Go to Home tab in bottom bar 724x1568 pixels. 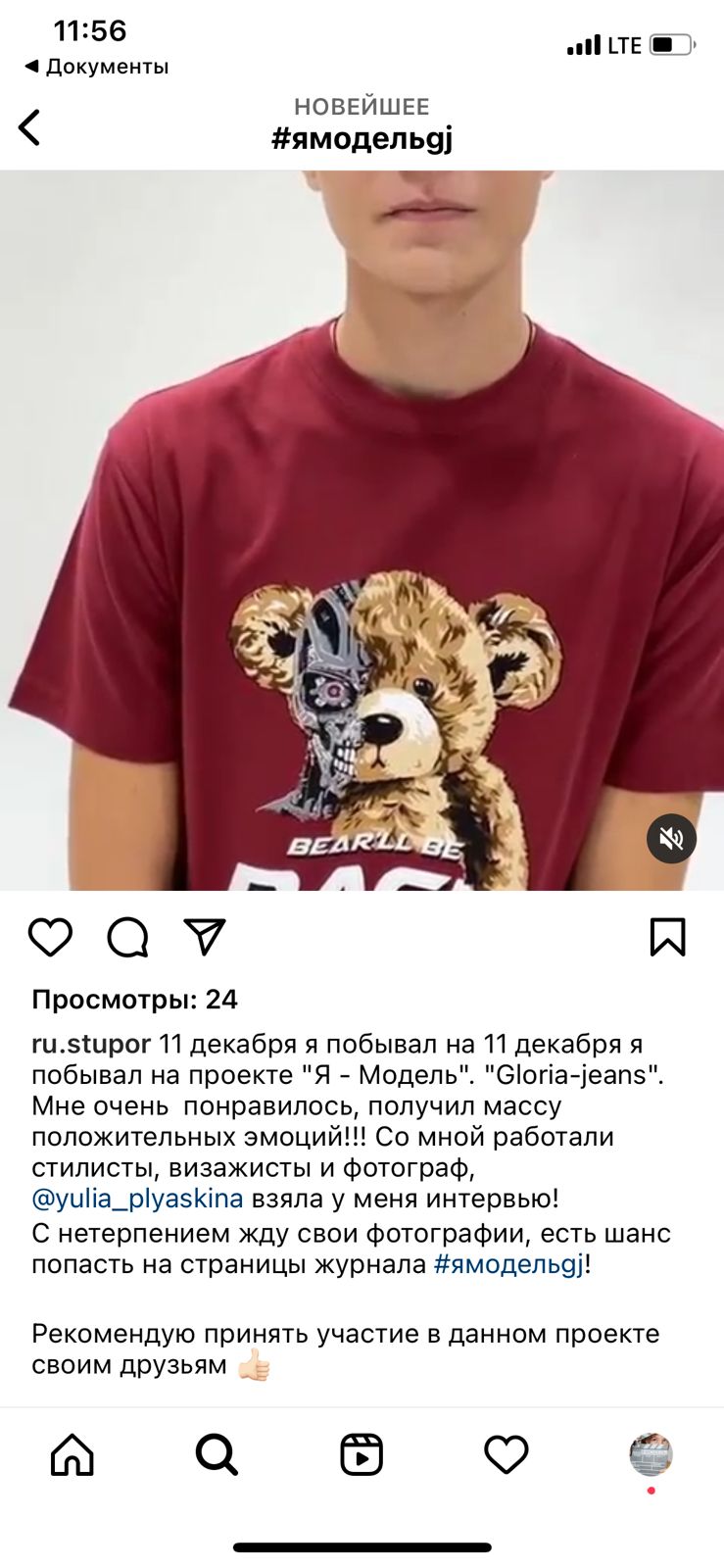coord(72,1454)
